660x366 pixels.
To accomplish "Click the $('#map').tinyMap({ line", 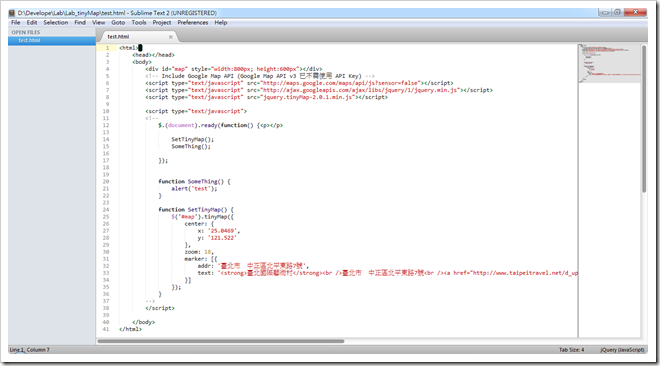I will [202, 217].
